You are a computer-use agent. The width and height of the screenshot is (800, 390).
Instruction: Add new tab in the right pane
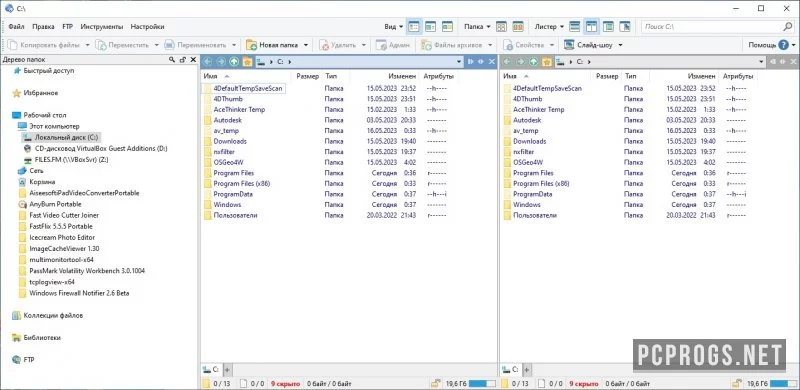[527, 369]
